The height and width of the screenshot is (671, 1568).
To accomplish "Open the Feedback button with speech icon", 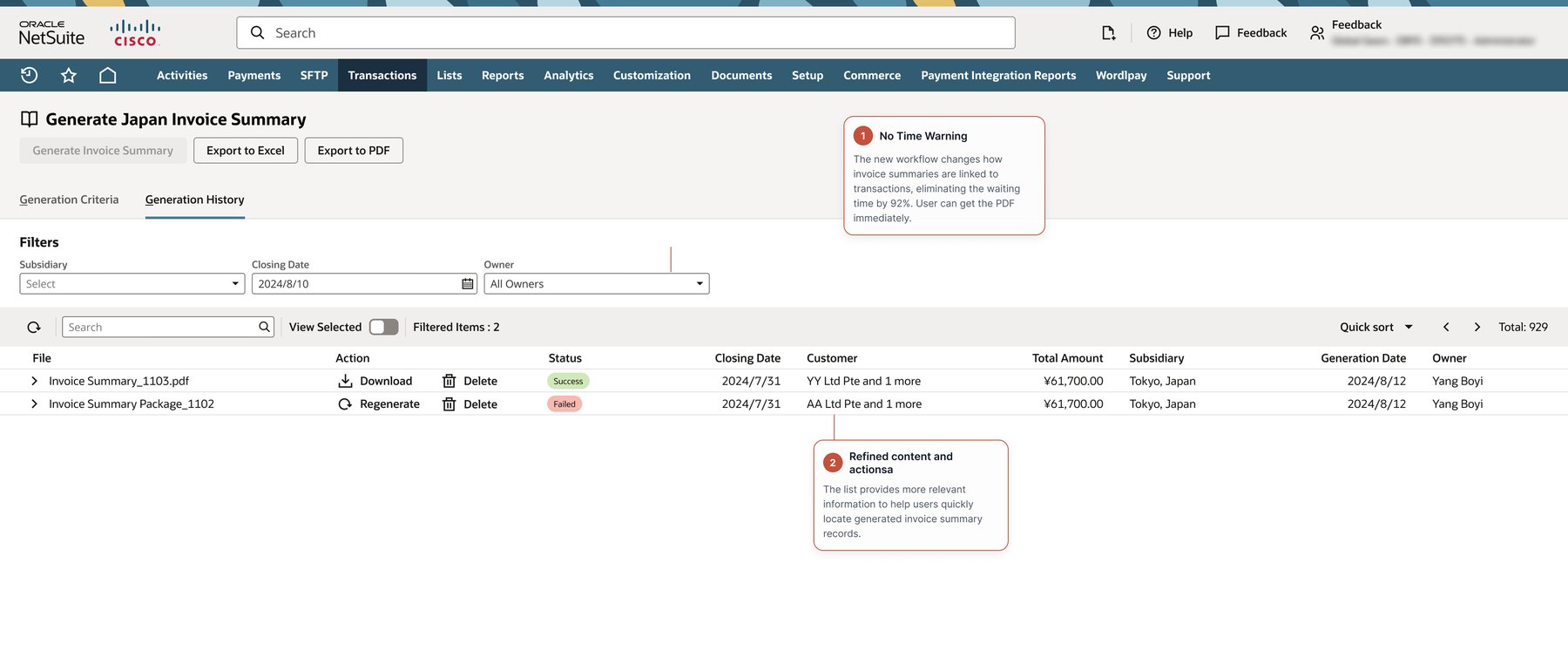I will pos(1251,32).
